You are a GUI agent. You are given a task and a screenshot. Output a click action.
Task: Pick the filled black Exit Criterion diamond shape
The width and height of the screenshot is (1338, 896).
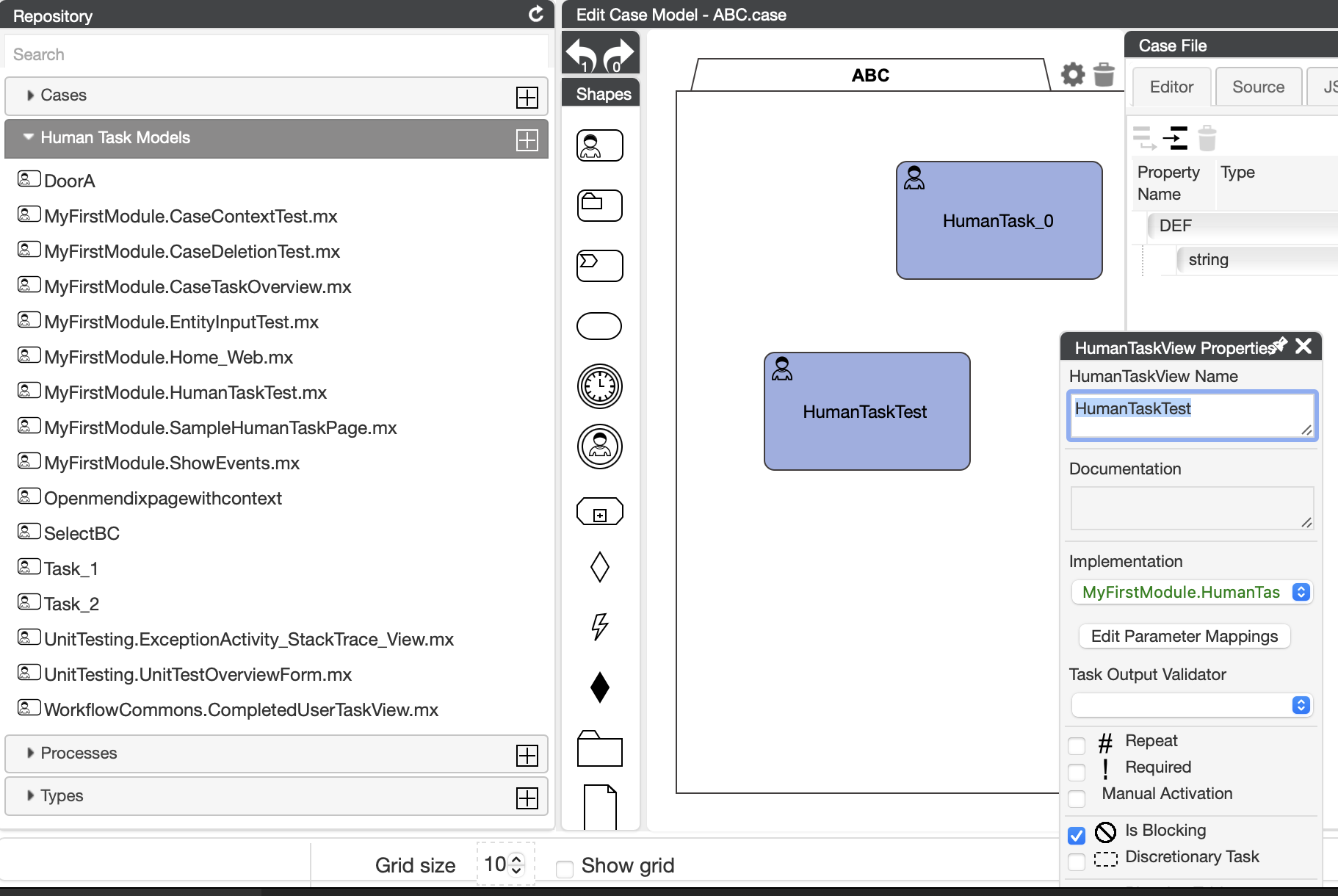[x=599, y=687]
